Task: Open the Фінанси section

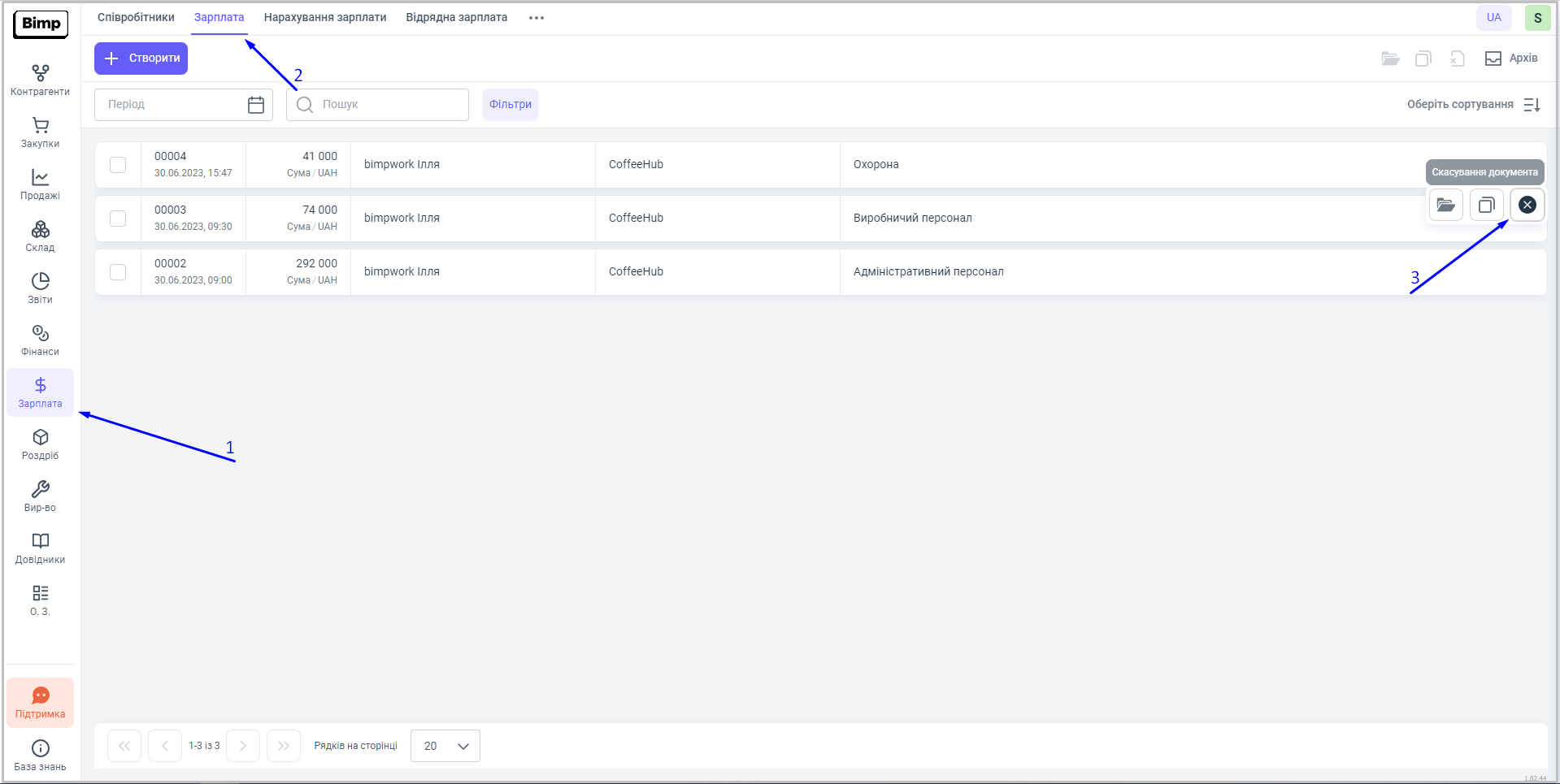Action: tap(40, 340)
